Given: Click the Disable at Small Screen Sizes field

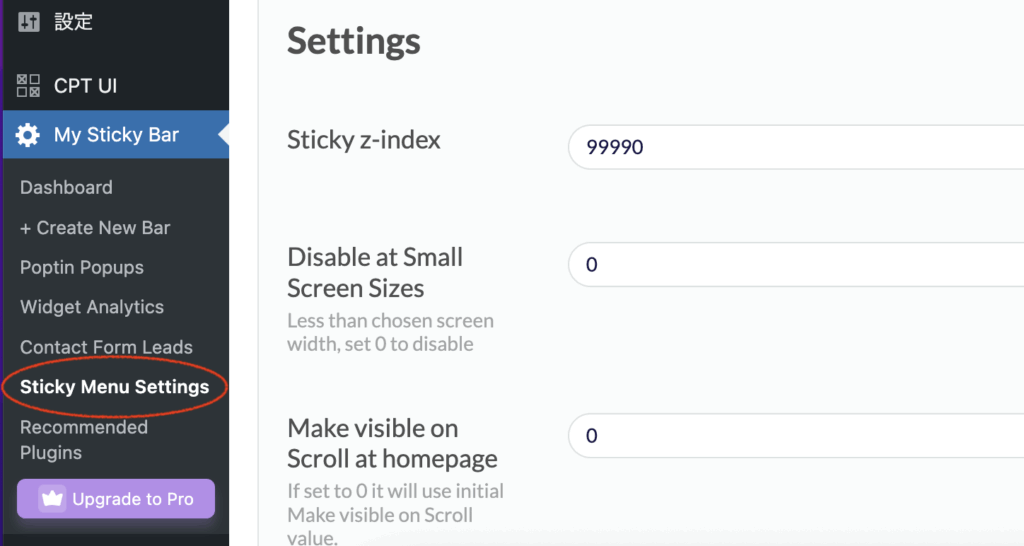Looking at the screenshot, I should coord(796,265).
